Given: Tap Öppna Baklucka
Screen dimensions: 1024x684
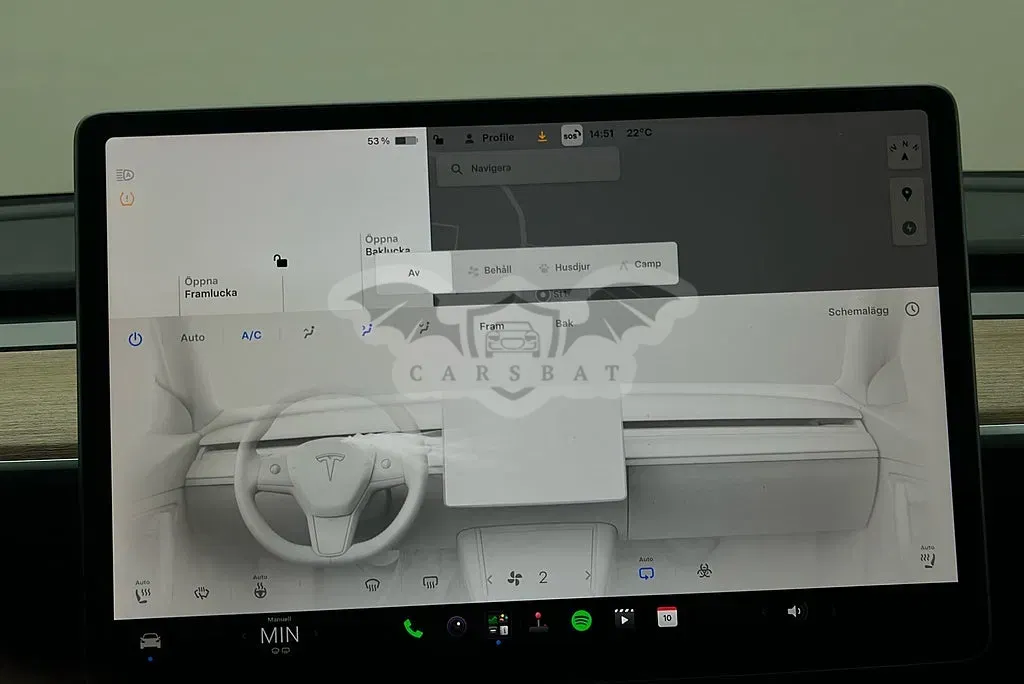Looking at the screenshot, I should (388, 245).
